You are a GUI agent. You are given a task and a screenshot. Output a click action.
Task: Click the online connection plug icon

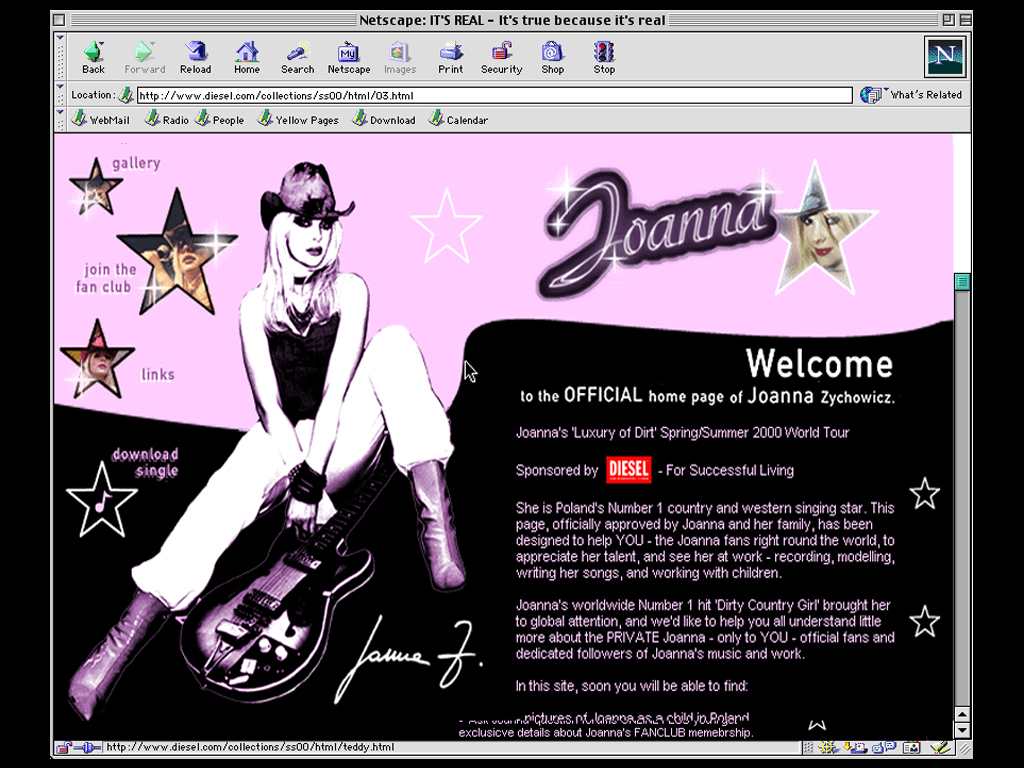pyautogui.click(x=88, y=748)
